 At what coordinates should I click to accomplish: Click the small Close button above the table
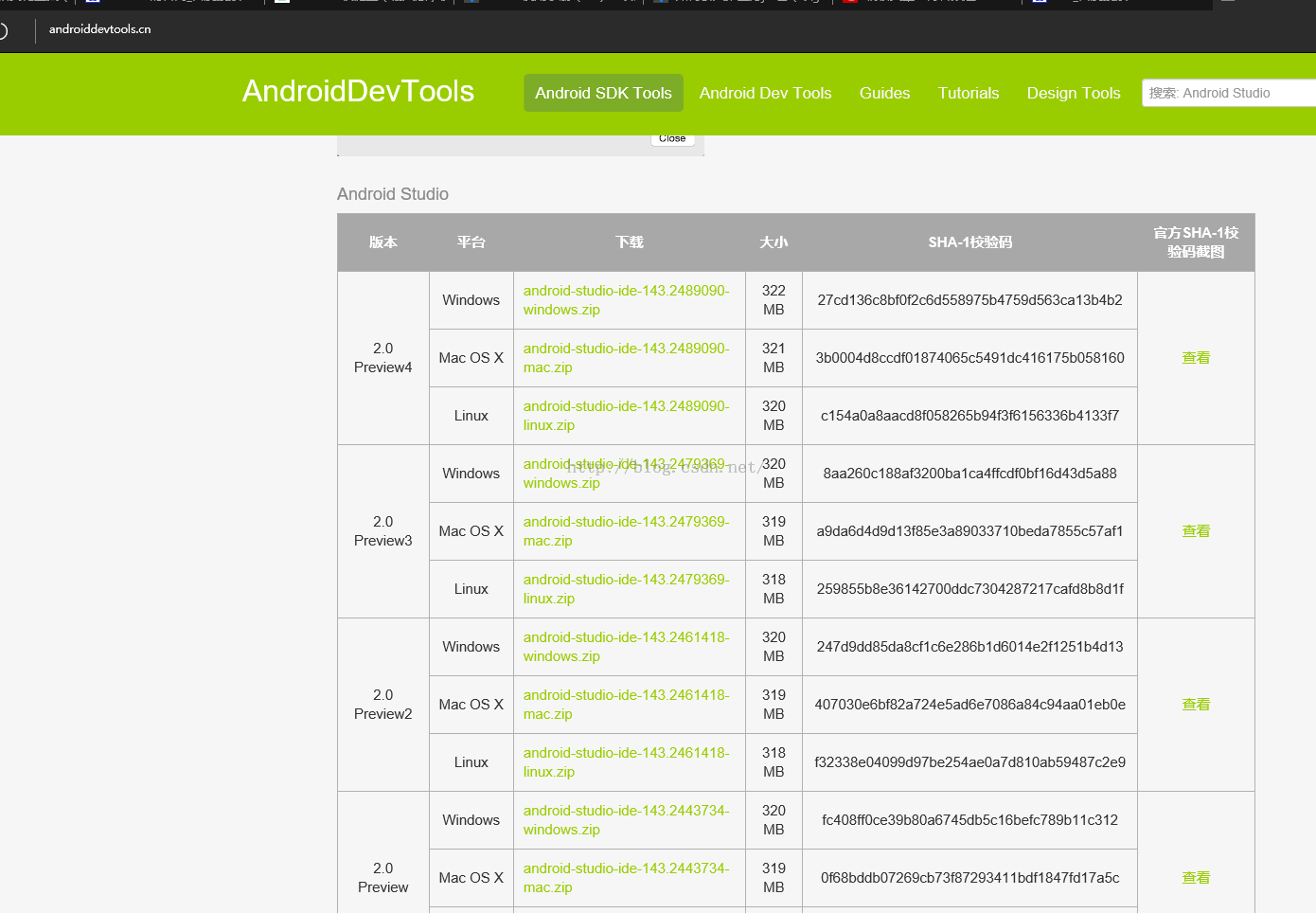click(x=672, y=138)
